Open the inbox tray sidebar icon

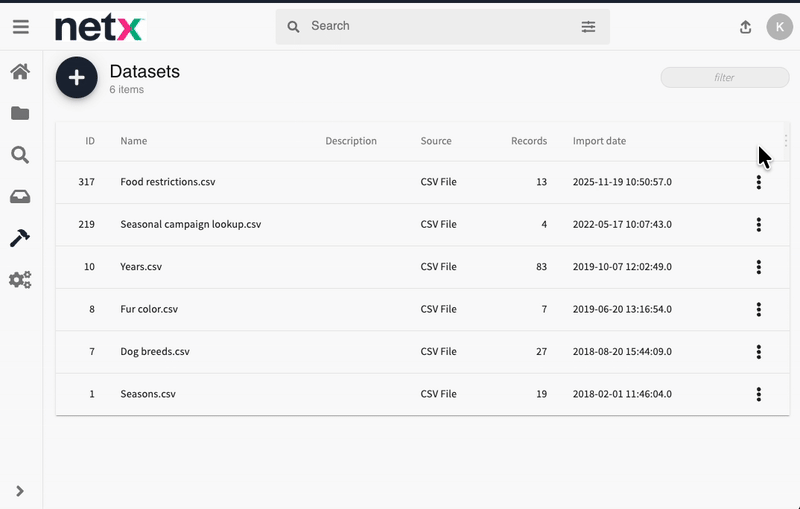click(x=20, y=196)
